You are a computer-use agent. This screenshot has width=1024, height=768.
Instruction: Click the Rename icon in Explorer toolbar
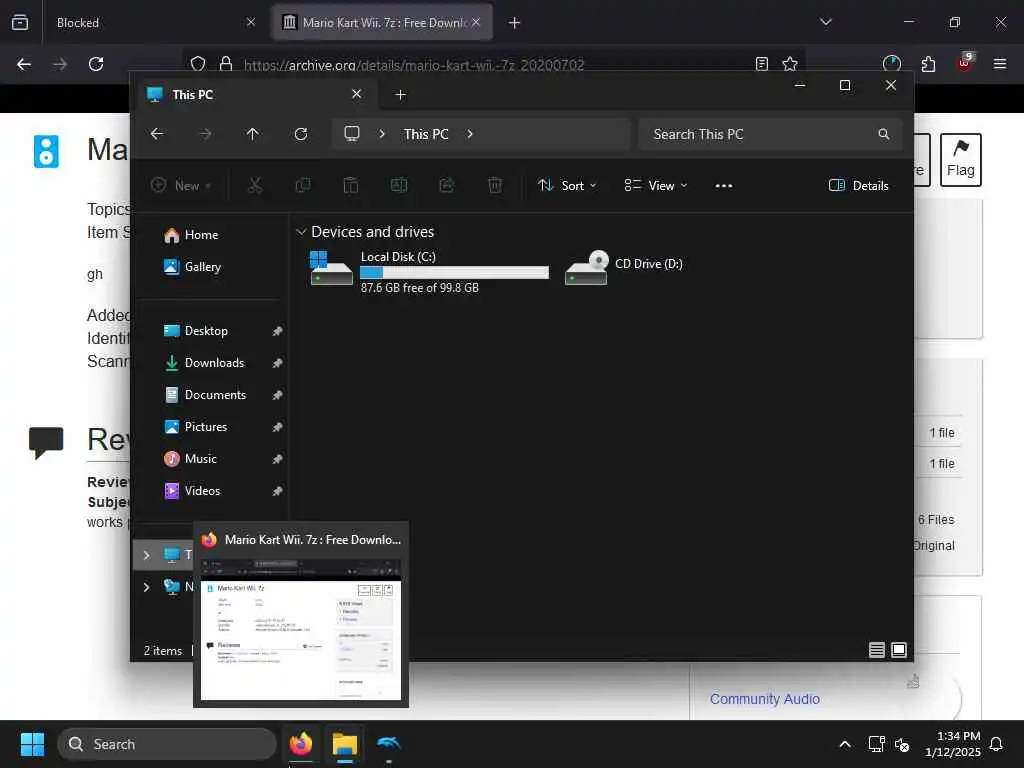coord(399,185)
